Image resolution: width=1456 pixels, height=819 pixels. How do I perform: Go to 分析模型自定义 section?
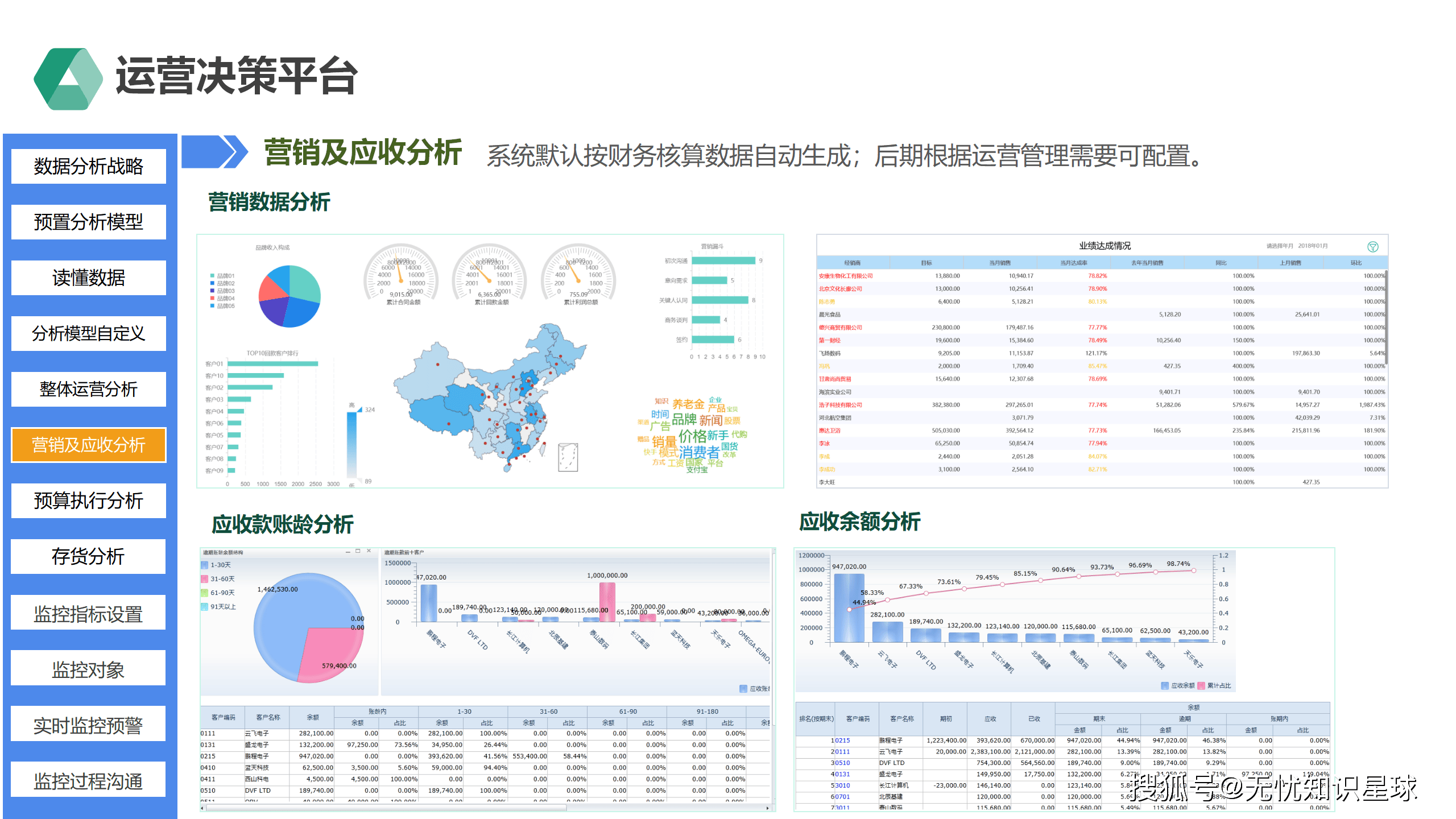[x=89, y=333]
